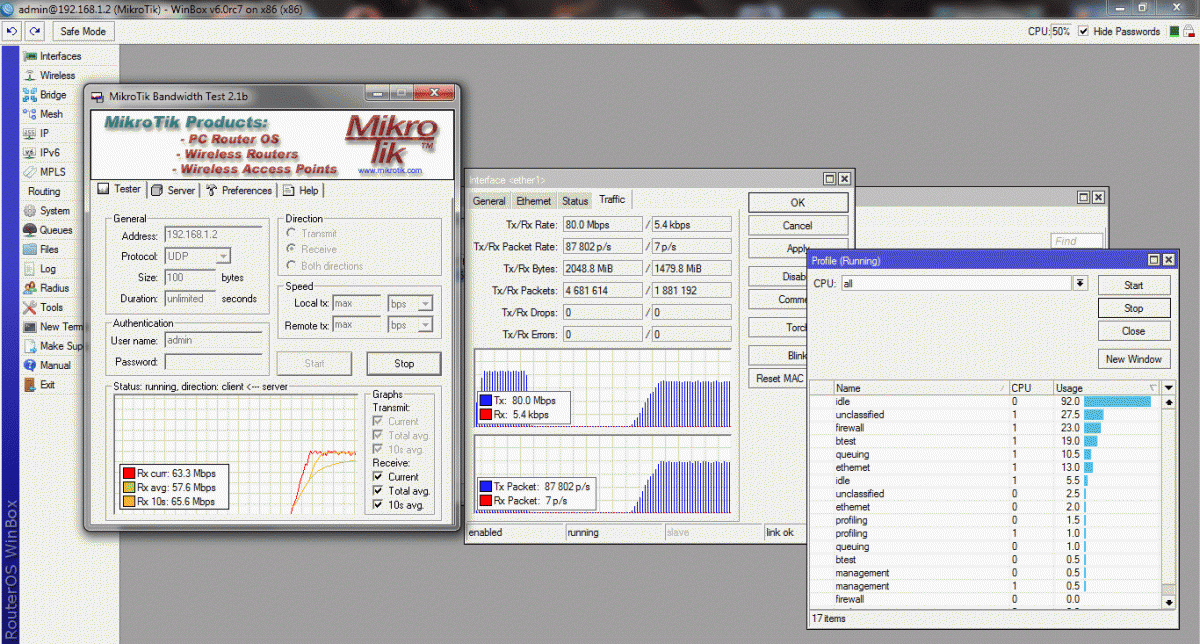Click the Files folder icon
Viewport: 1200px width, 644px height.
(x=30, y=249)
